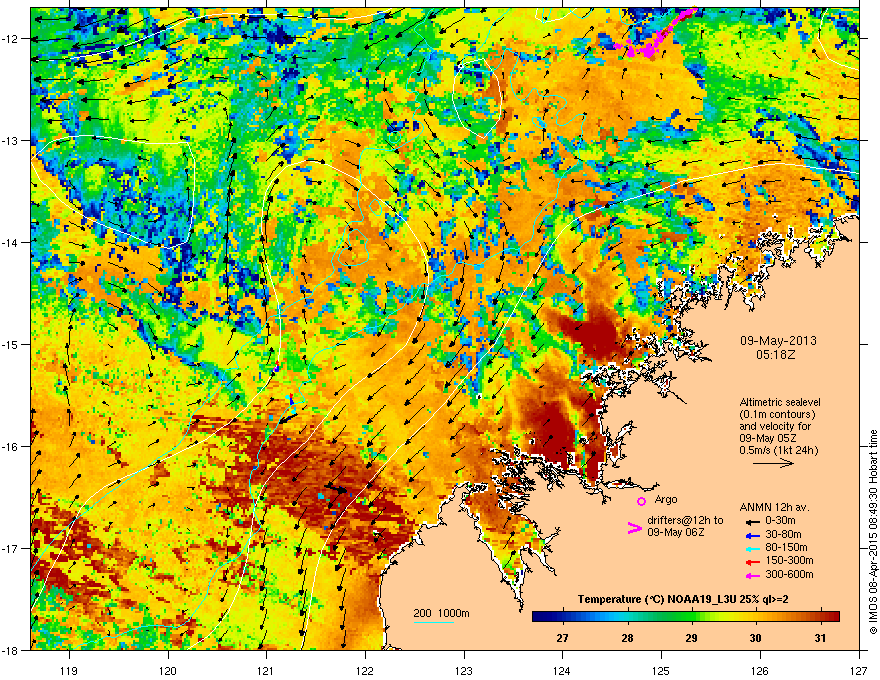Click the 300-600m depth label
The image size is (880, 680).
[x=789, y=574]
